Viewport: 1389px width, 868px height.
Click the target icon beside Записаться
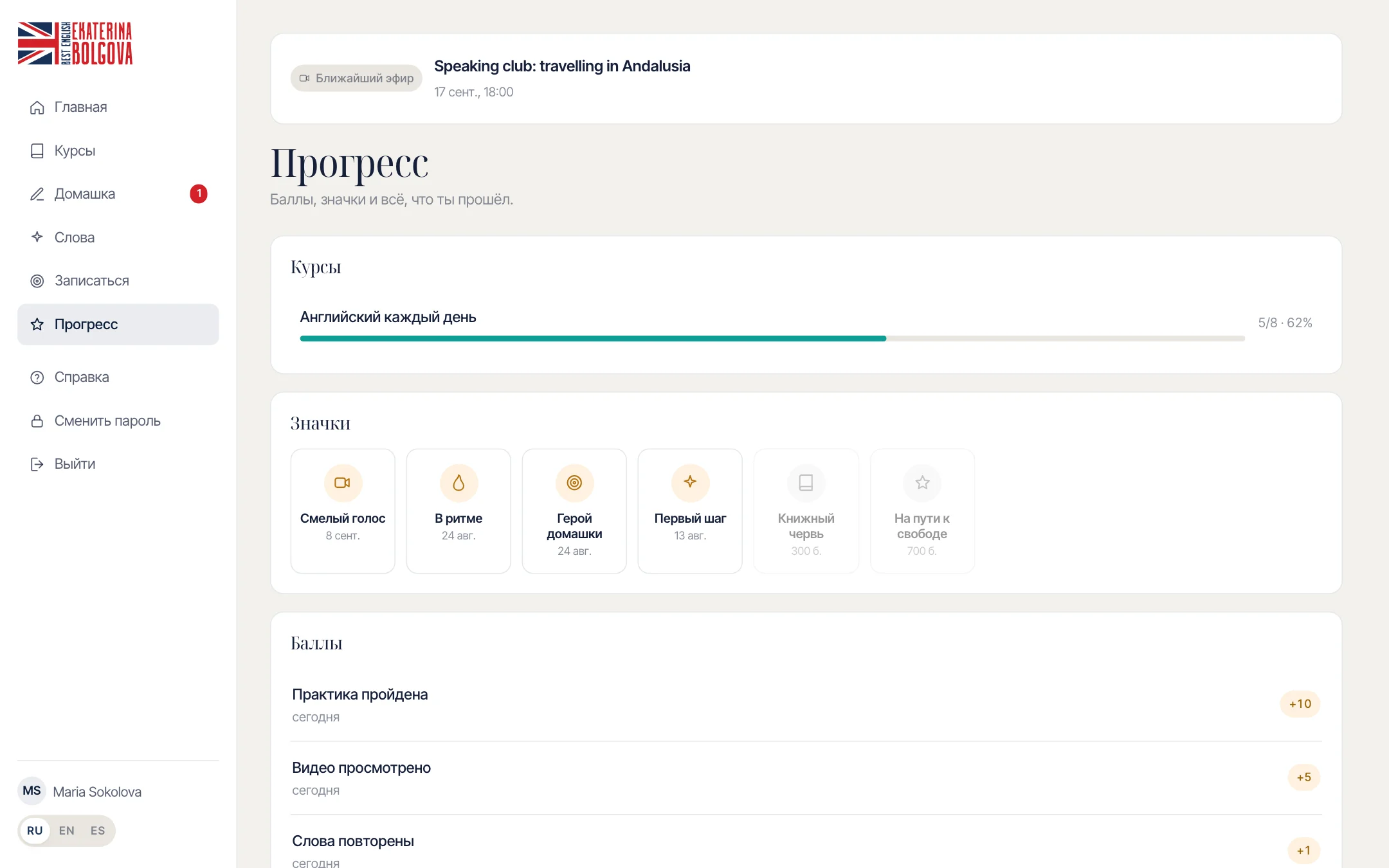pyautogui.click(x=37, y=281)
